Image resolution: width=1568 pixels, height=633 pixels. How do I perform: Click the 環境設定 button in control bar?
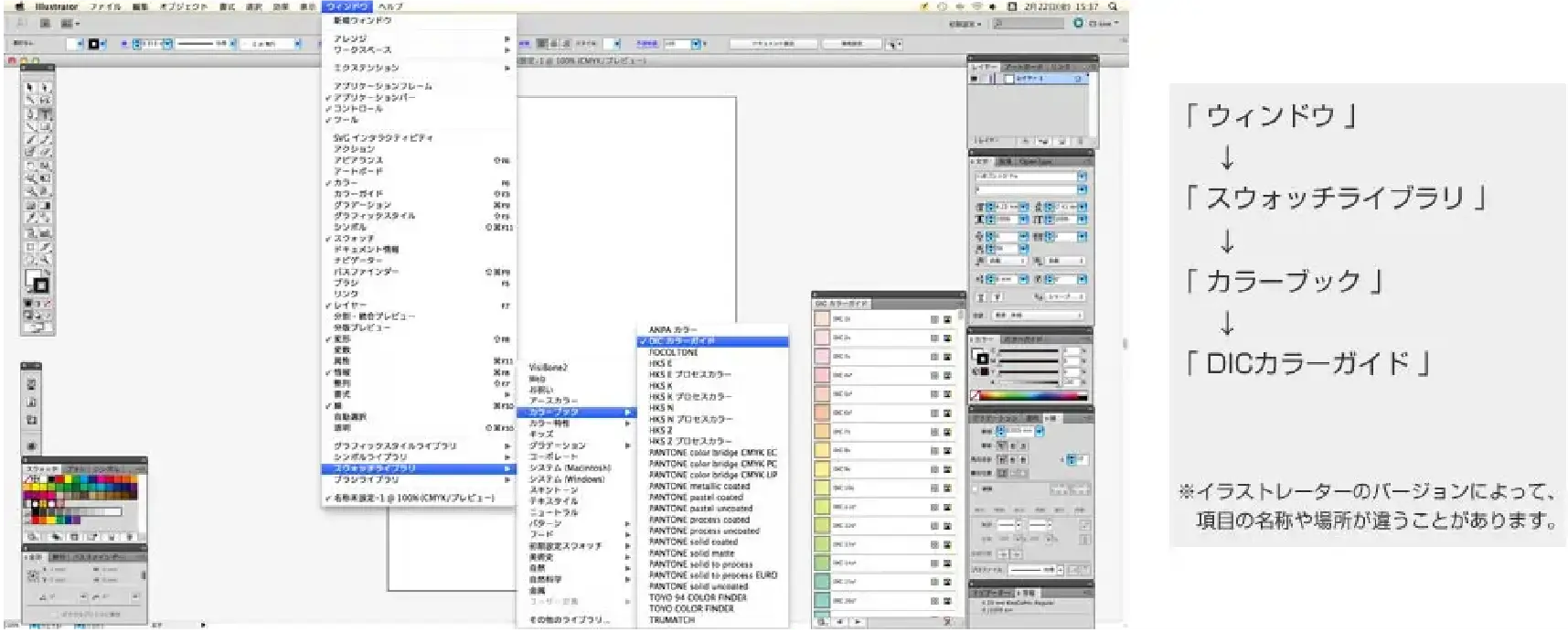click(851, 44)
